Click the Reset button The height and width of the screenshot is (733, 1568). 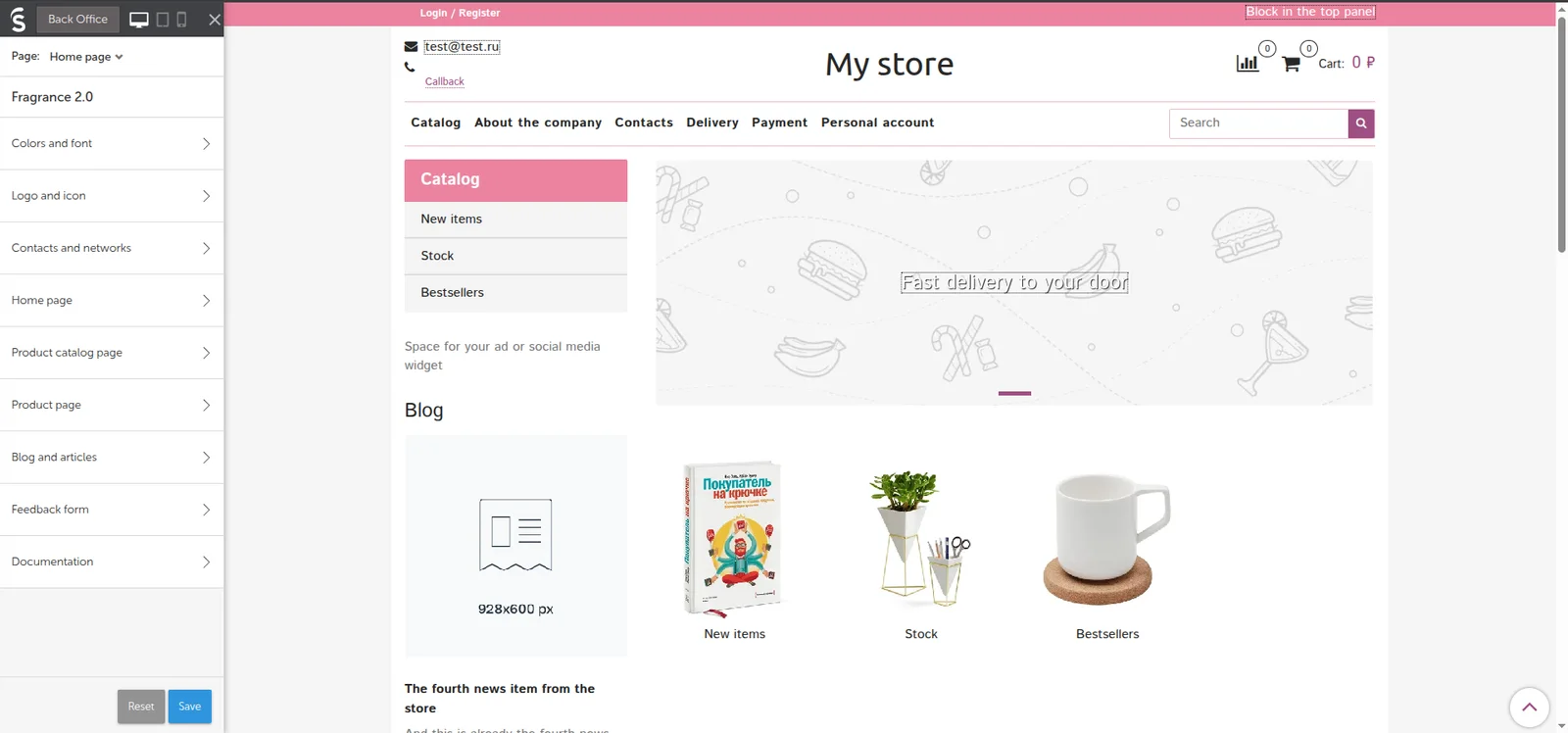141,707
